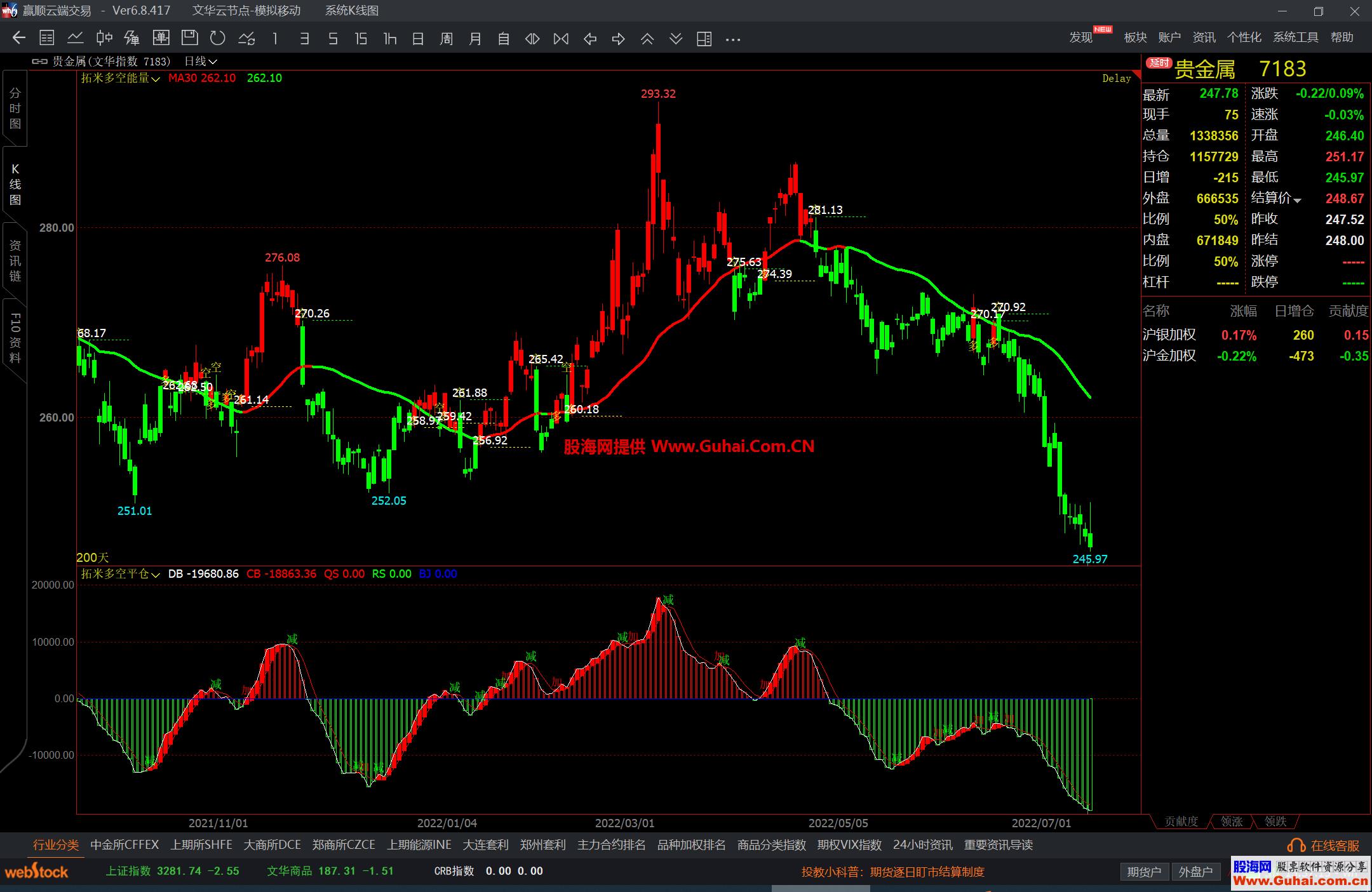
Task: Open the quote list icon
Action: click(47, 39)
